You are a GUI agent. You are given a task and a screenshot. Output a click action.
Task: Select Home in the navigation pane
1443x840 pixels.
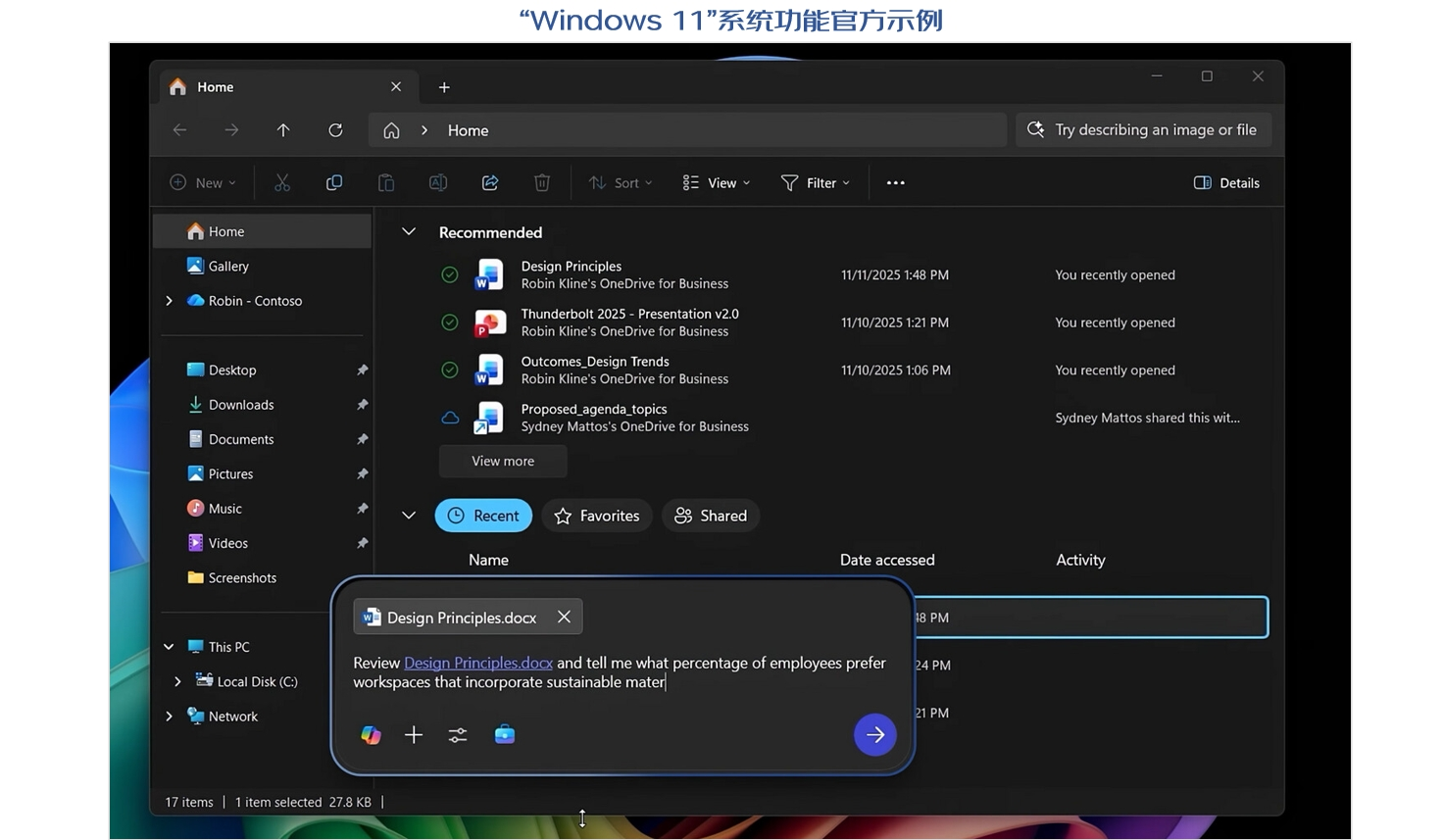(263, 231)
